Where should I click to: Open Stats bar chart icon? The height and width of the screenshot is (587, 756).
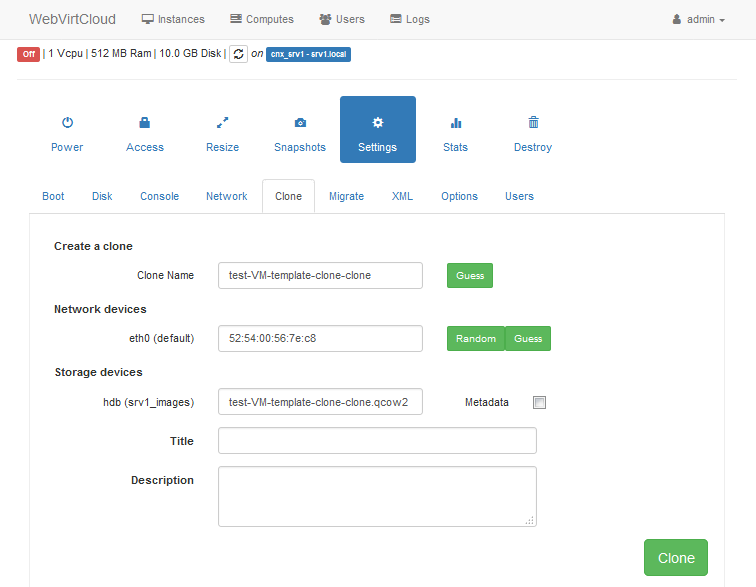point(455,123)
